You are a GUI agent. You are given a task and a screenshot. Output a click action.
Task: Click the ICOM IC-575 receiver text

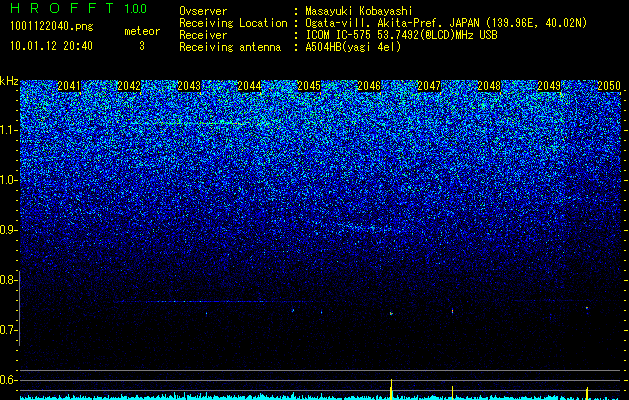point(401,35)
